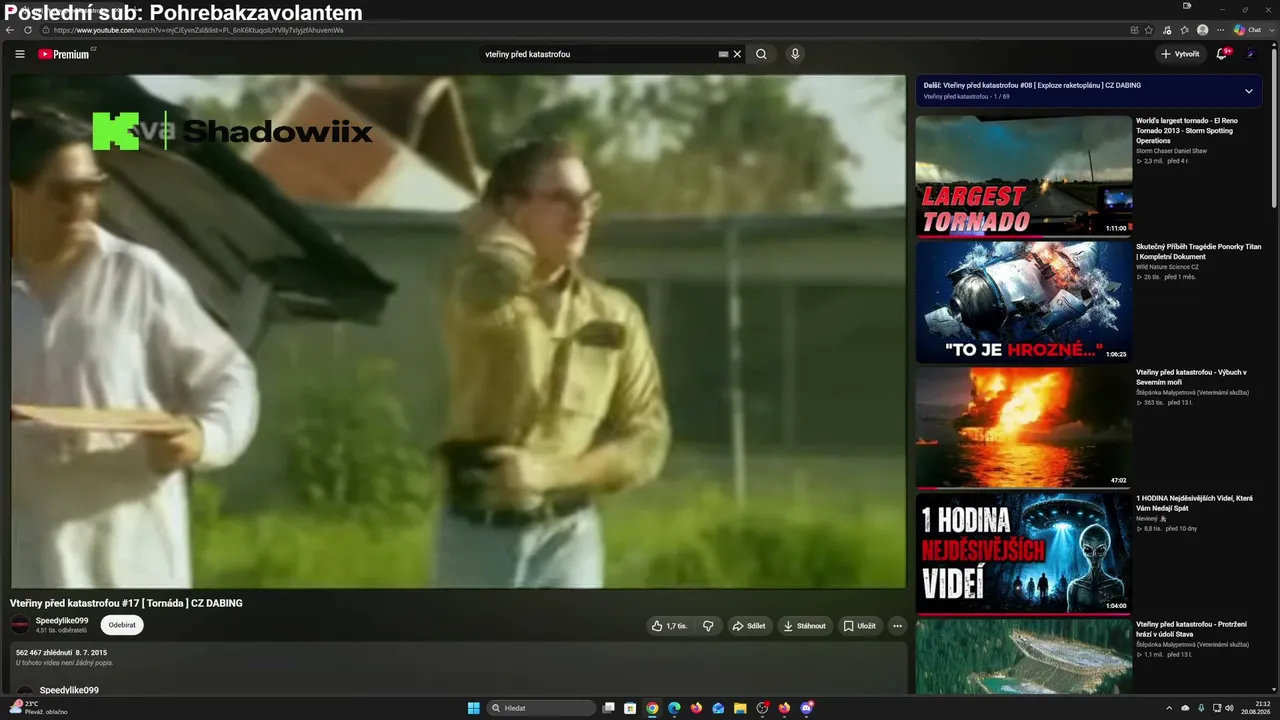Open the World's largest tornado thumbnail
Screen dimensions: 1280x720
(x=1024, y=176)
